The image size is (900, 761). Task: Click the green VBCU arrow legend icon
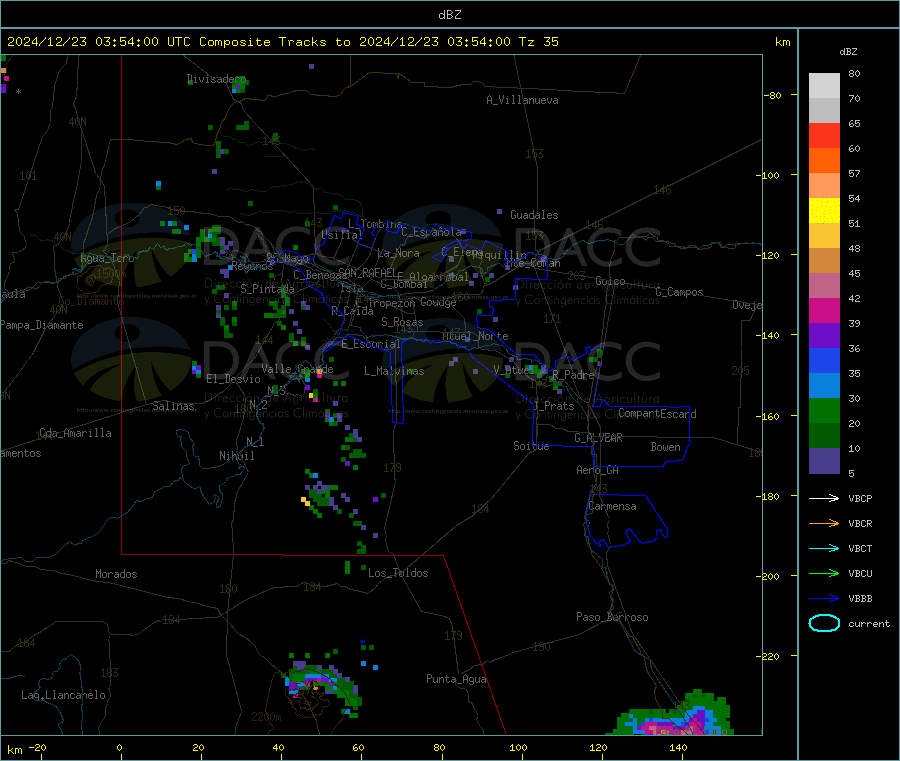click(824, 573)
